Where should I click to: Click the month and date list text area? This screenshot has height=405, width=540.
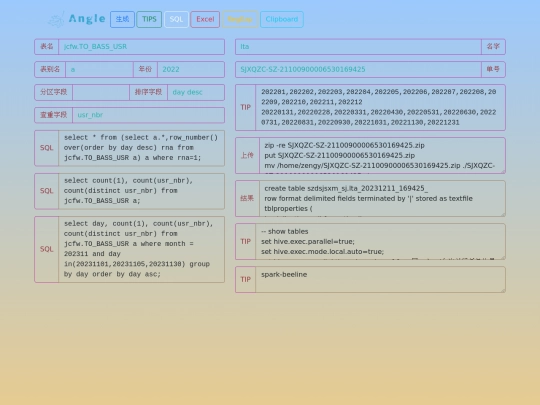tap(381, 107)
